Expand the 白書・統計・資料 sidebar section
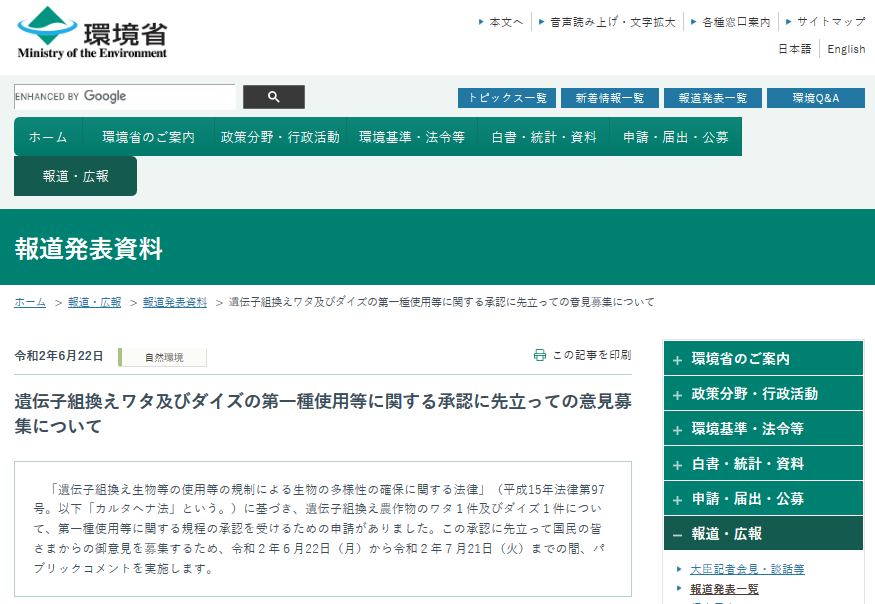The height and width of the screenshot is (604, 875). (x=764, y=463)
